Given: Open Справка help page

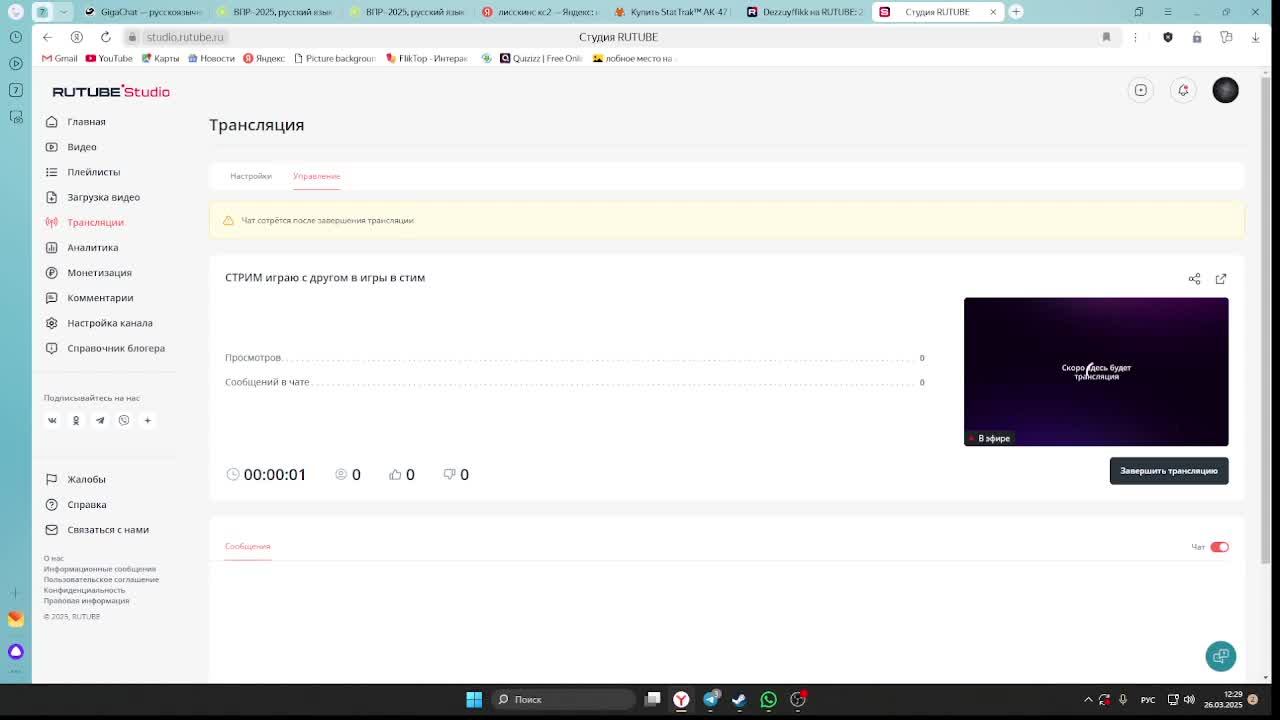Looking at the screenshot, I should [x=86, y=505].
